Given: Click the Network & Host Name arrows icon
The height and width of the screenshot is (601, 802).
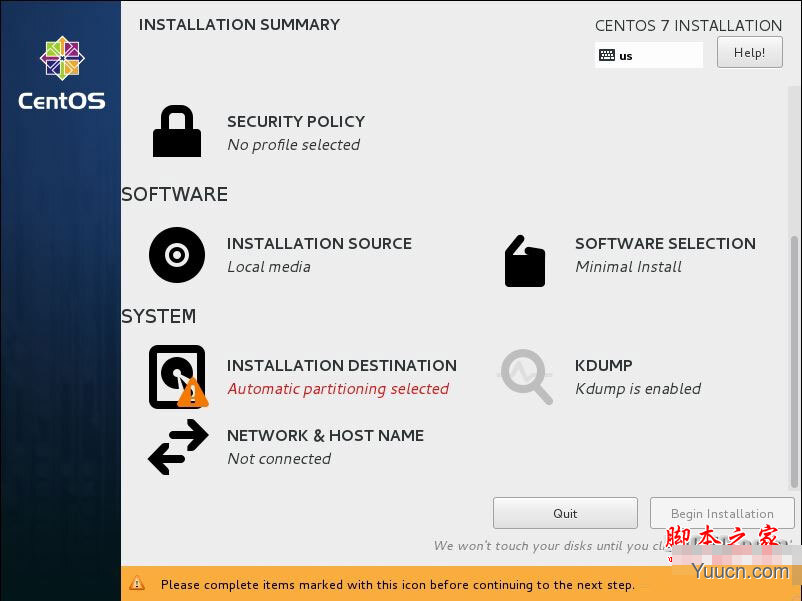Looking at the screenshot, I should [x=178, y=447].
